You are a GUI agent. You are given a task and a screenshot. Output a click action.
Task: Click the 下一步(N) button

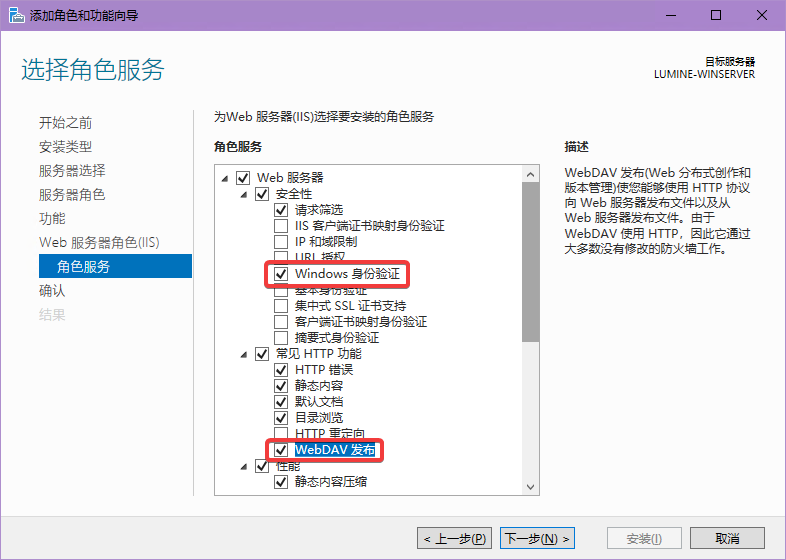[538, 538]
